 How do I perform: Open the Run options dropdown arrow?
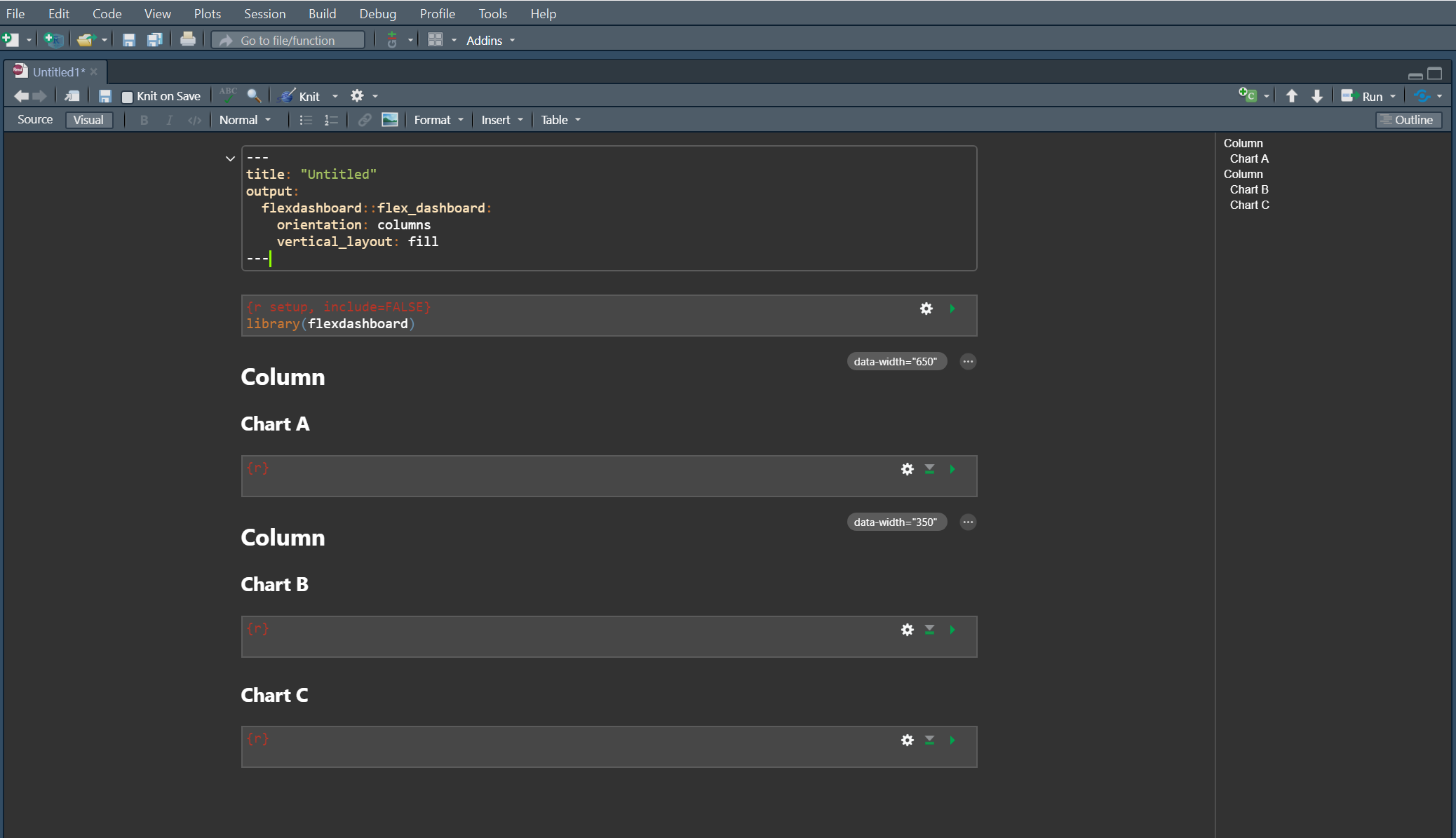1391,95
